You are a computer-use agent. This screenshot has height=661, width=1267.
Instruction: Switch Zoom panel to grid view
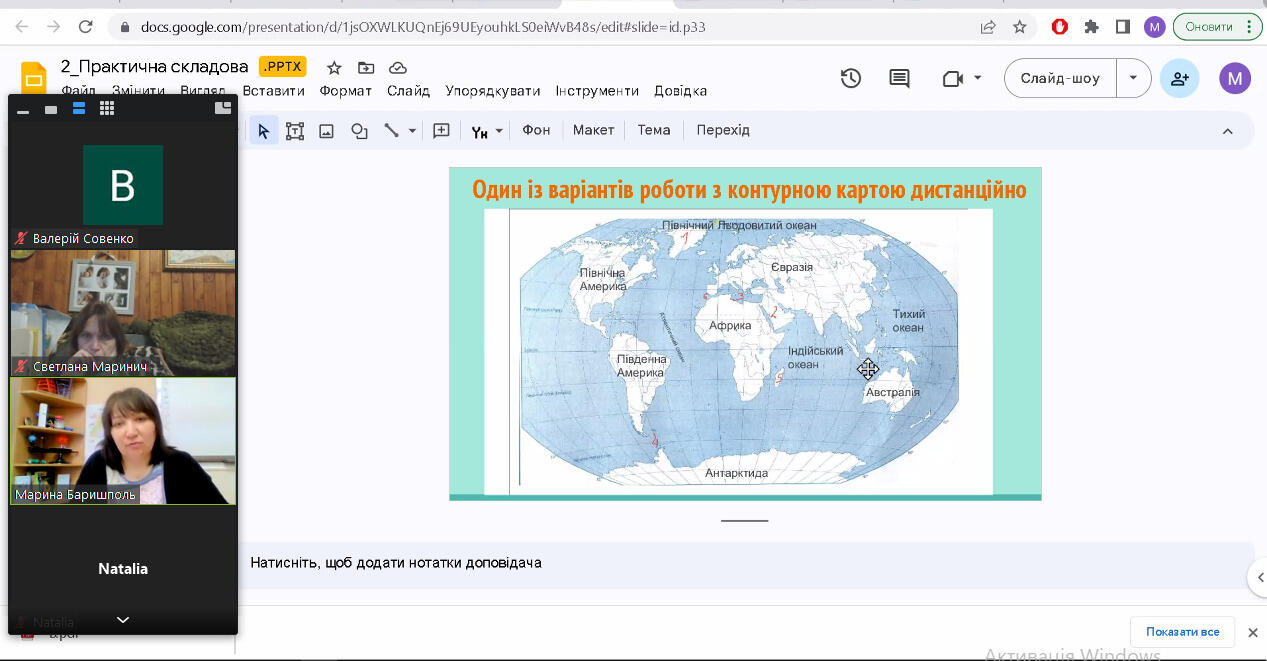(107, 109)
